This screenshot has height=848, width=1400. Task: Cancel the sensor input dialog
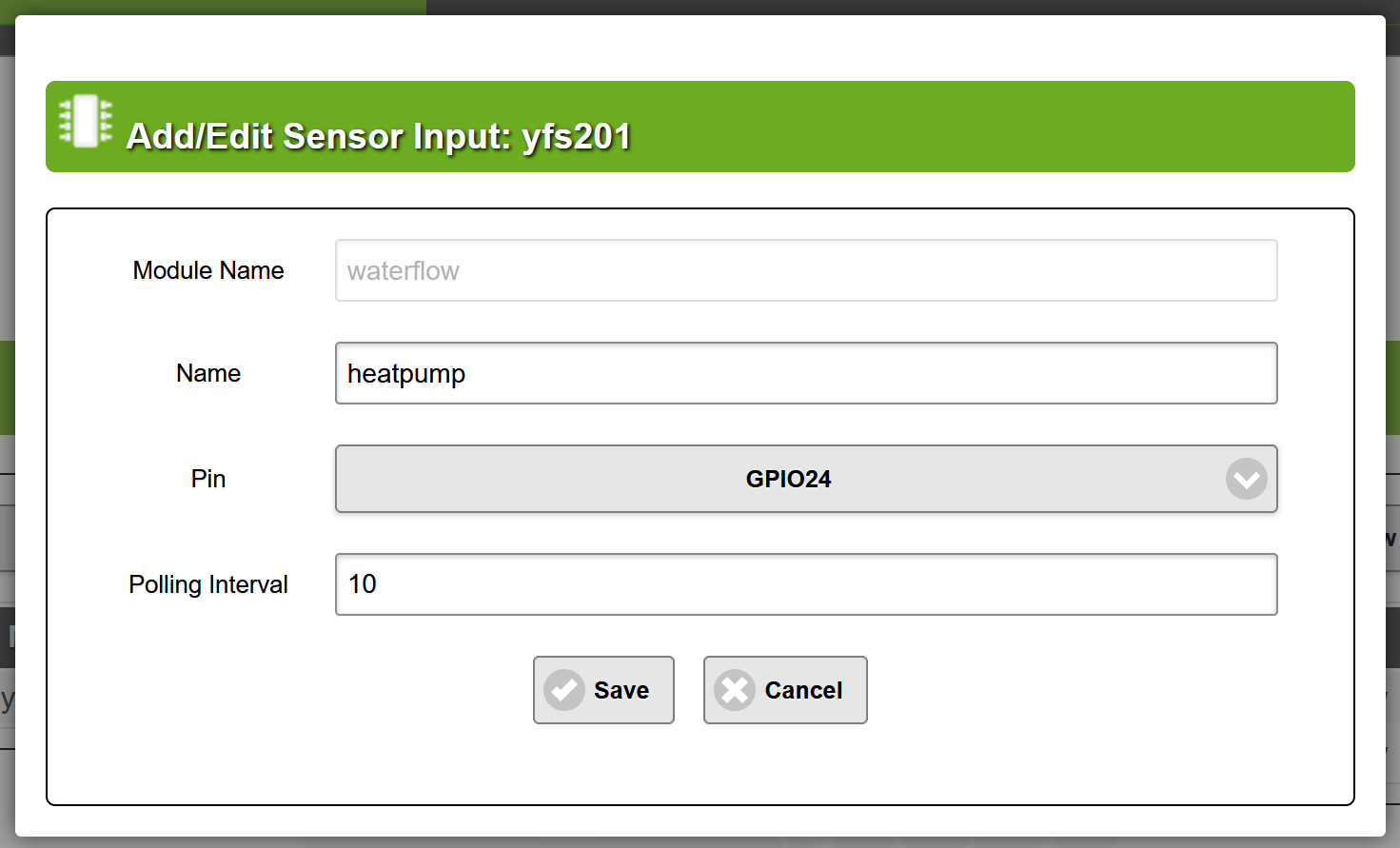point(785,690)
